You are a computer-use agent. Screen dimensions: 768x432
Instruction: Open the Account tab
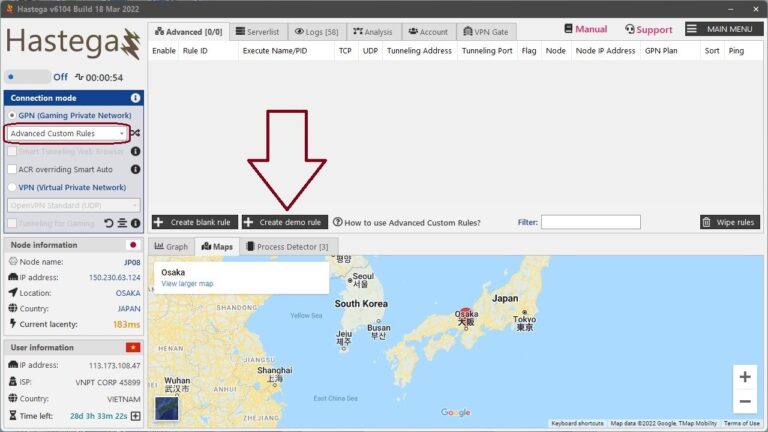[x=429, y=32]
